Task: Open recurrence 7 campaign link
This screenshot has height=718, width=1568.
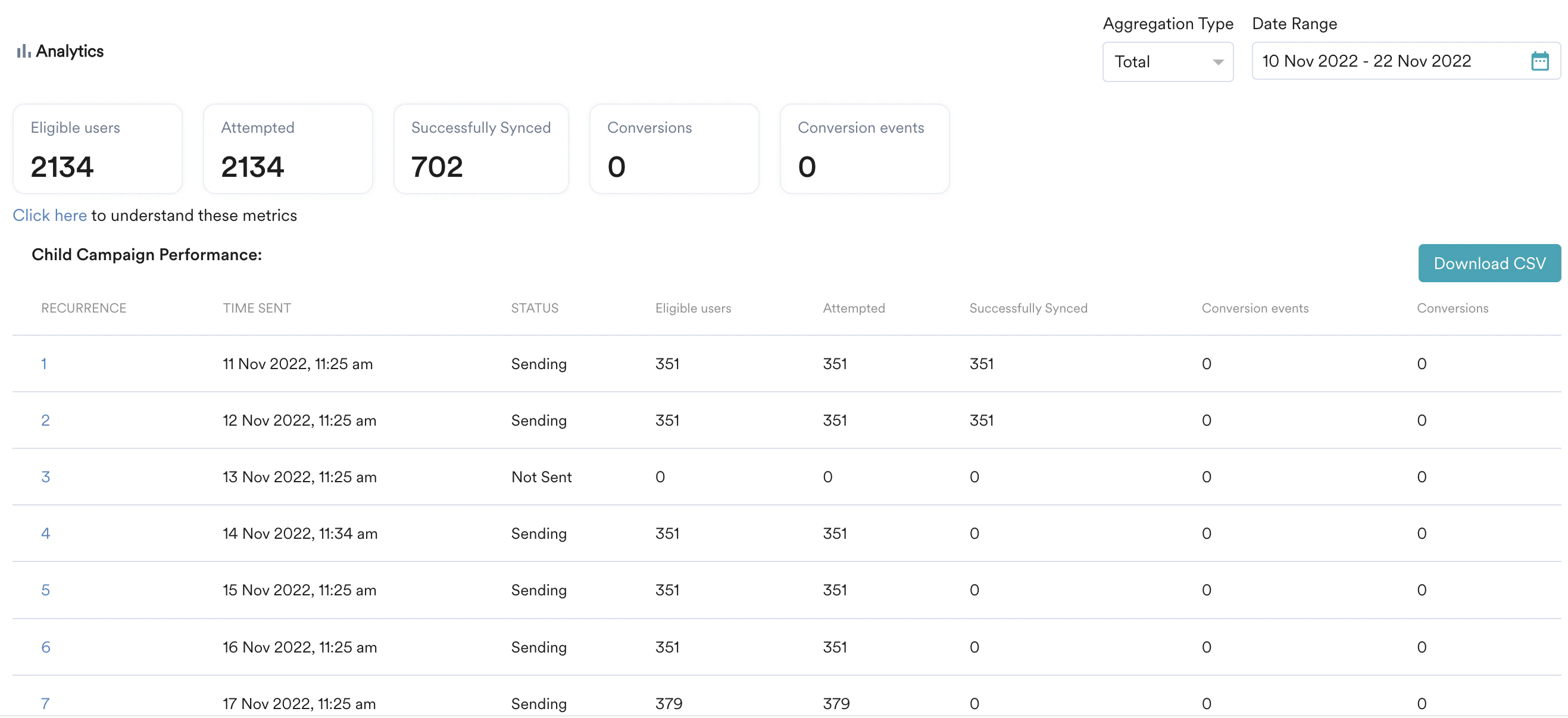Action: (x=45, y=703)
